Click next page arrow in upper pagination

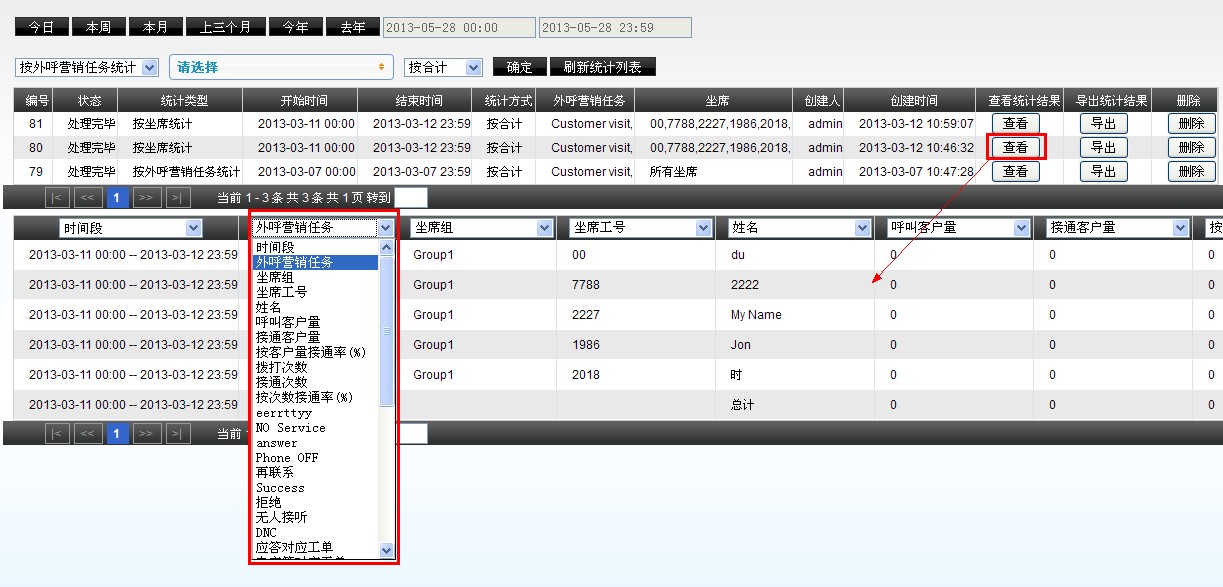pos(147,198)
